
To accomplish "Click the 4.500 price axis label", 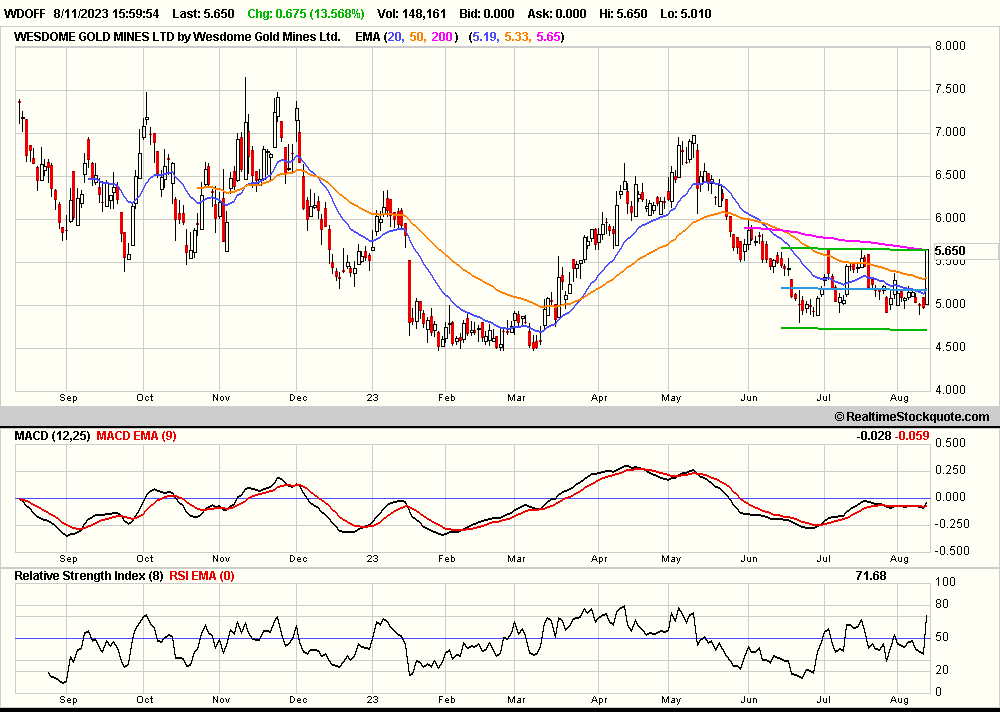I will tap(950, 347).
